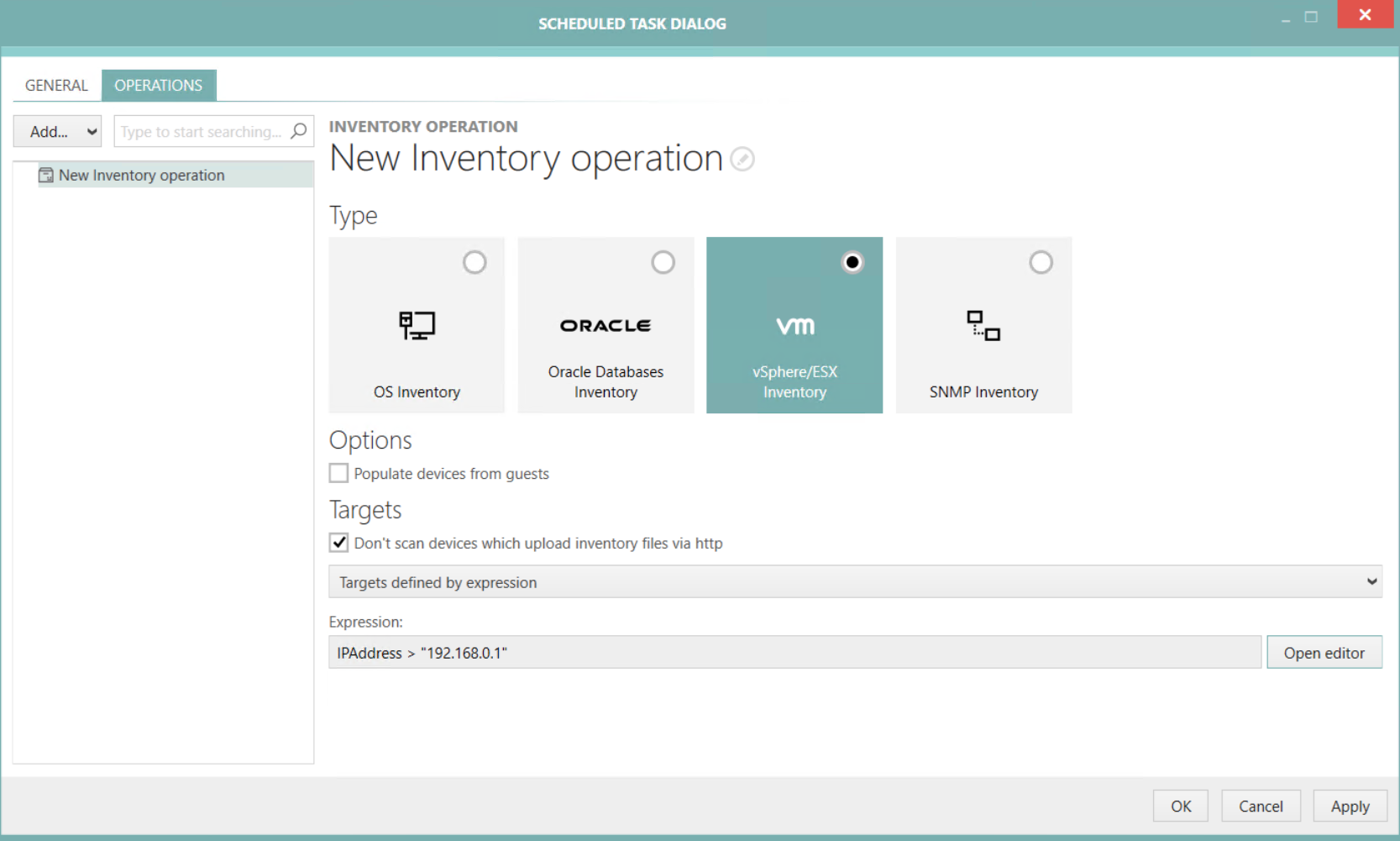Click the search magnifier icon
The width and height of the screenshot is (1400, 841).
[299, 131]
